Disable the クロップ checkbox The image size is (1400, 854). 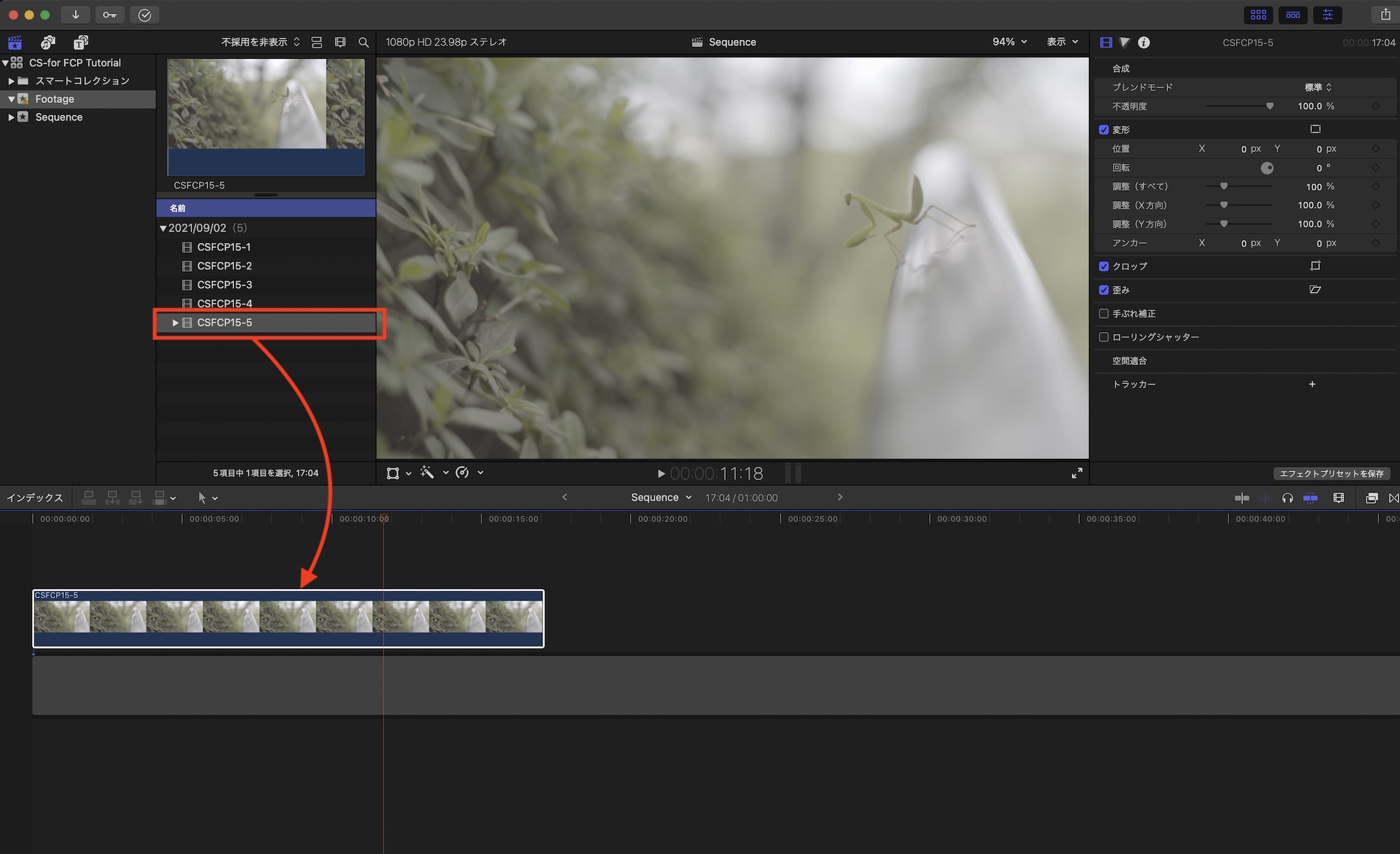[x=1104, y=266]
